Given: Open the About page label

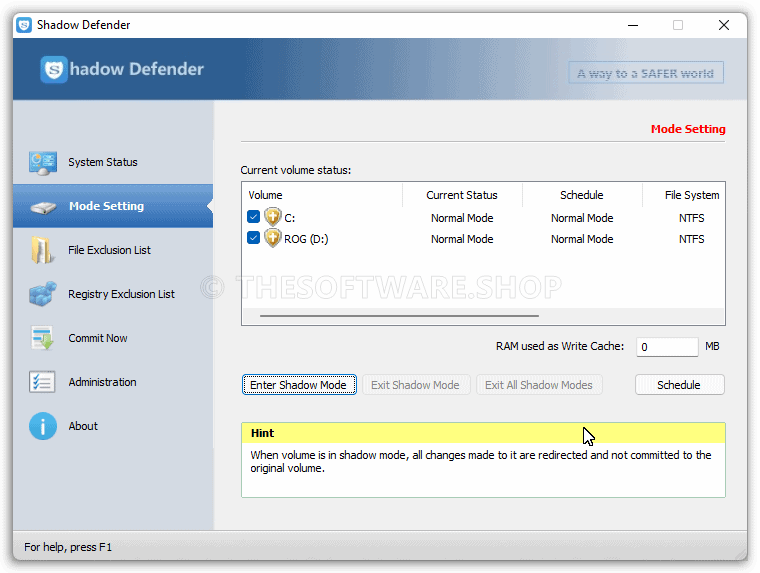Looking at the screenshot, I should (83, 426).
